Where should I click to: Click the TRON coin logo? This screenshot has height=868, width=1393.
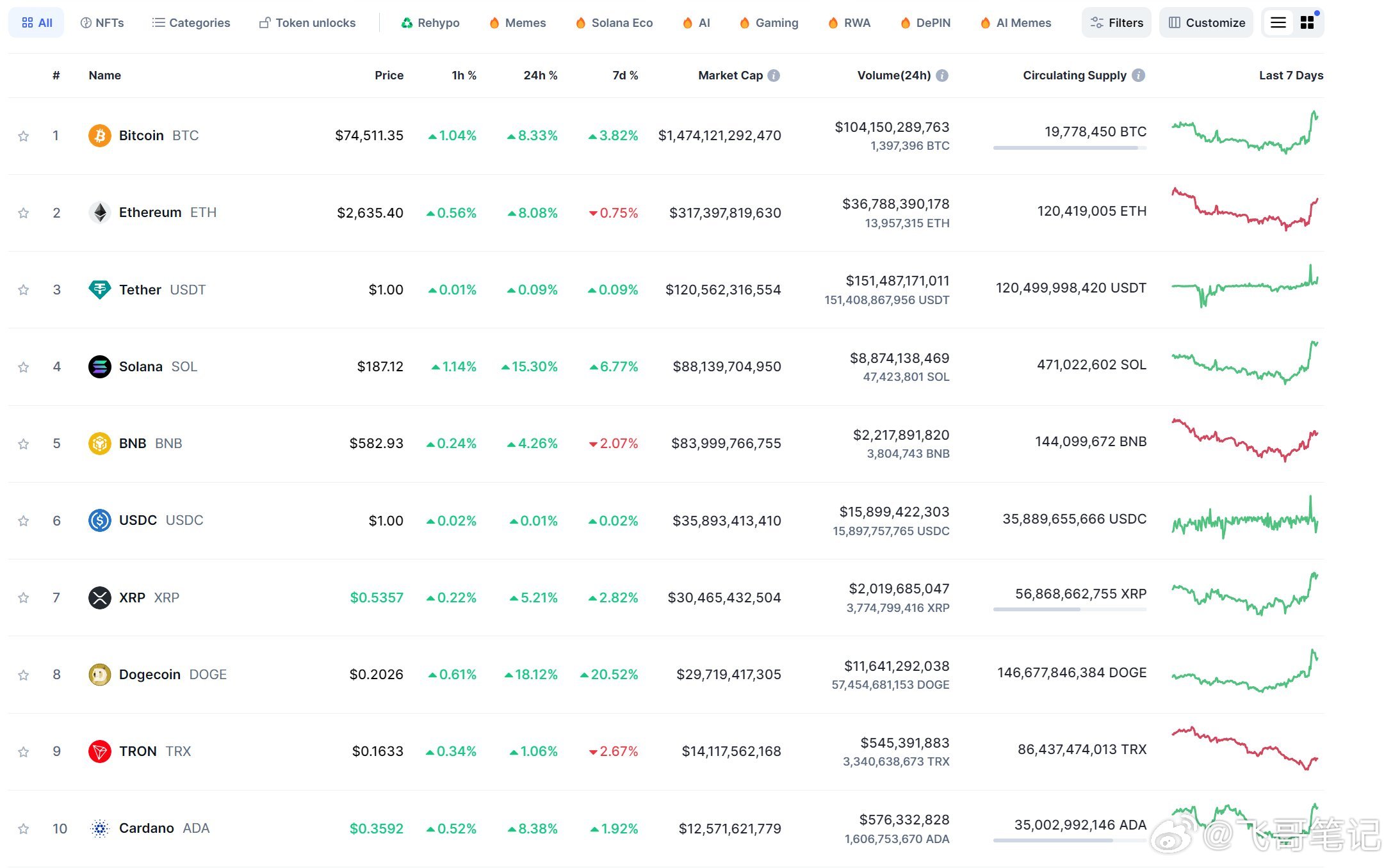click(x=99, y=751)
